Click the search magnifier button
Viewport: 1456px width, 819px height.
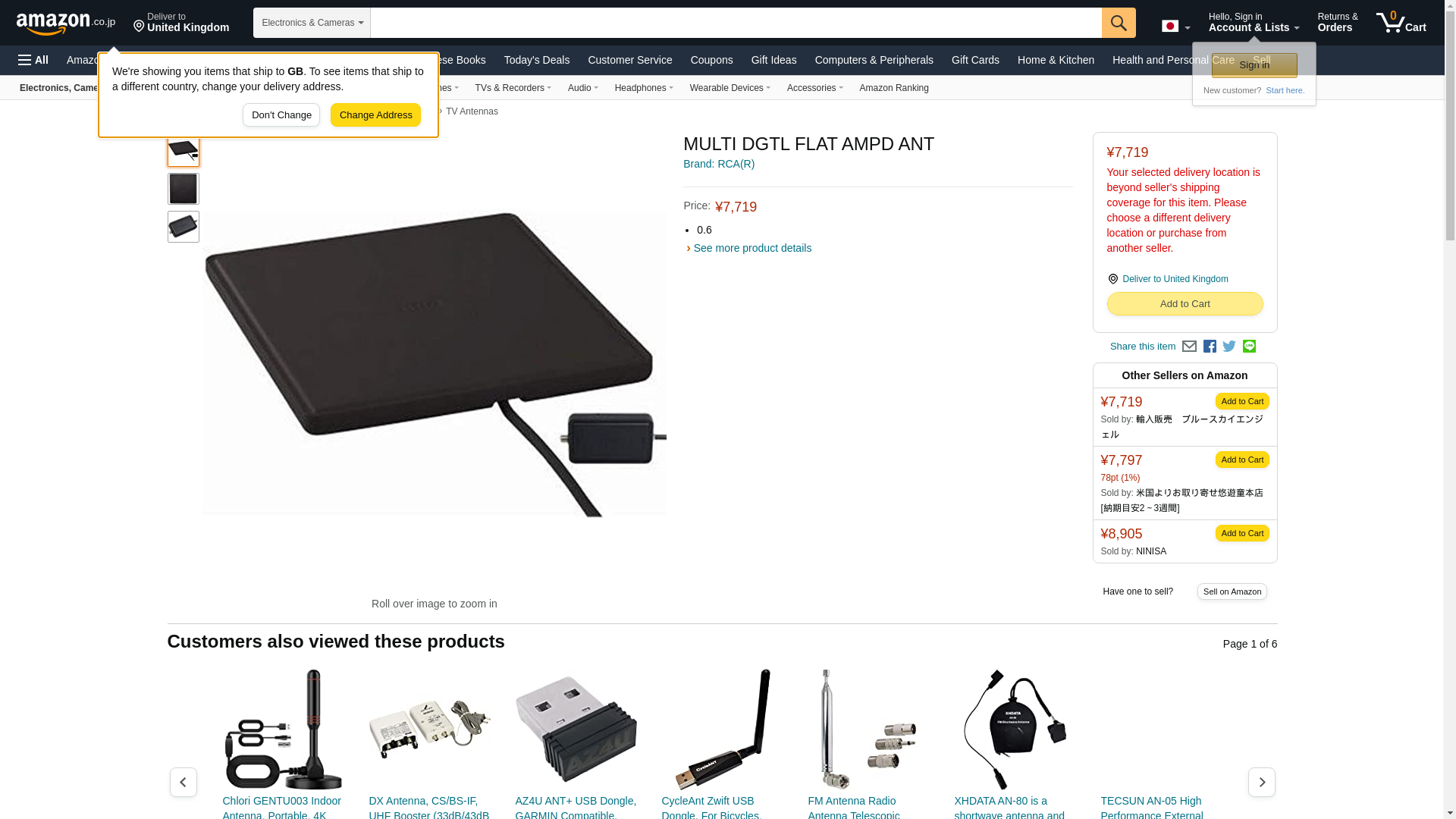point(1119,23)
